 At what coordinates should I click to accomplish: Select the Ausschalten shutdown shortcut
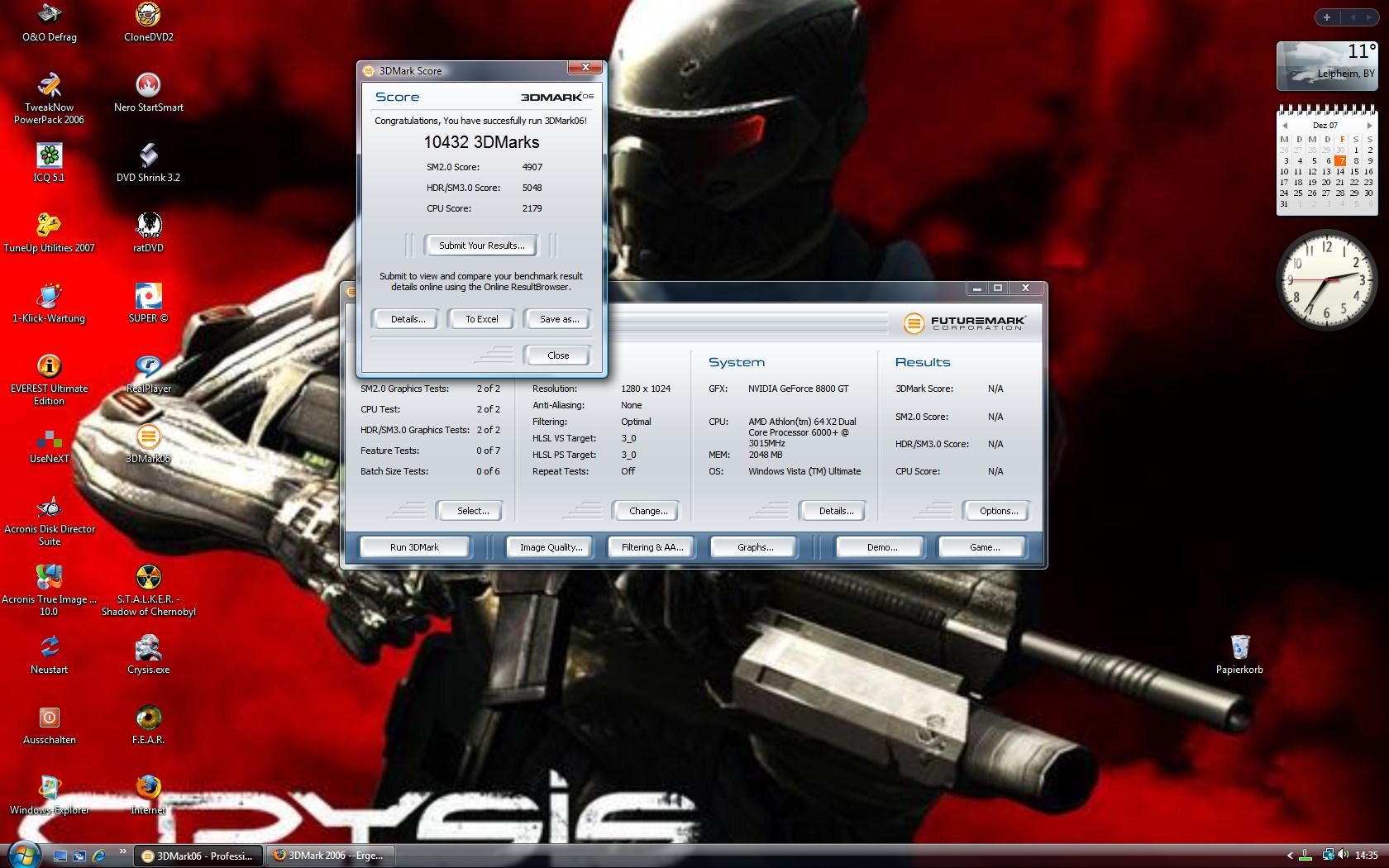[50, 726]
